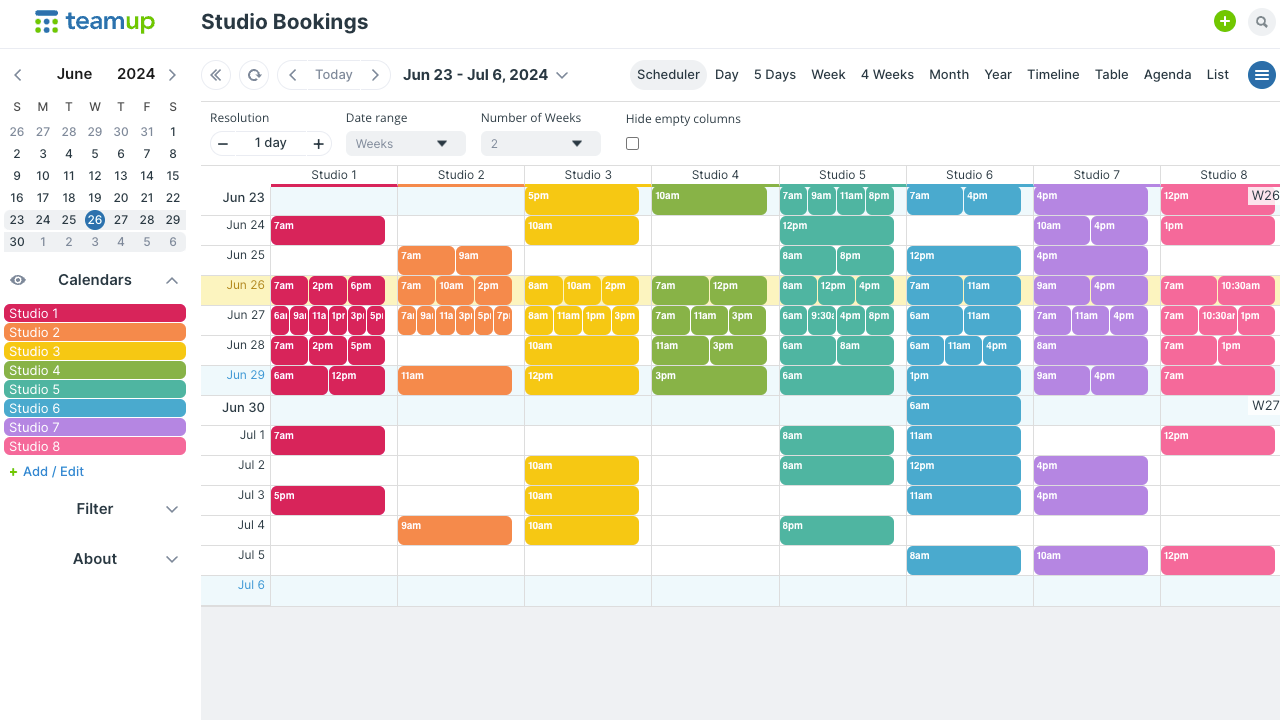Switch to 5 Days view

(x=775, y=75)
